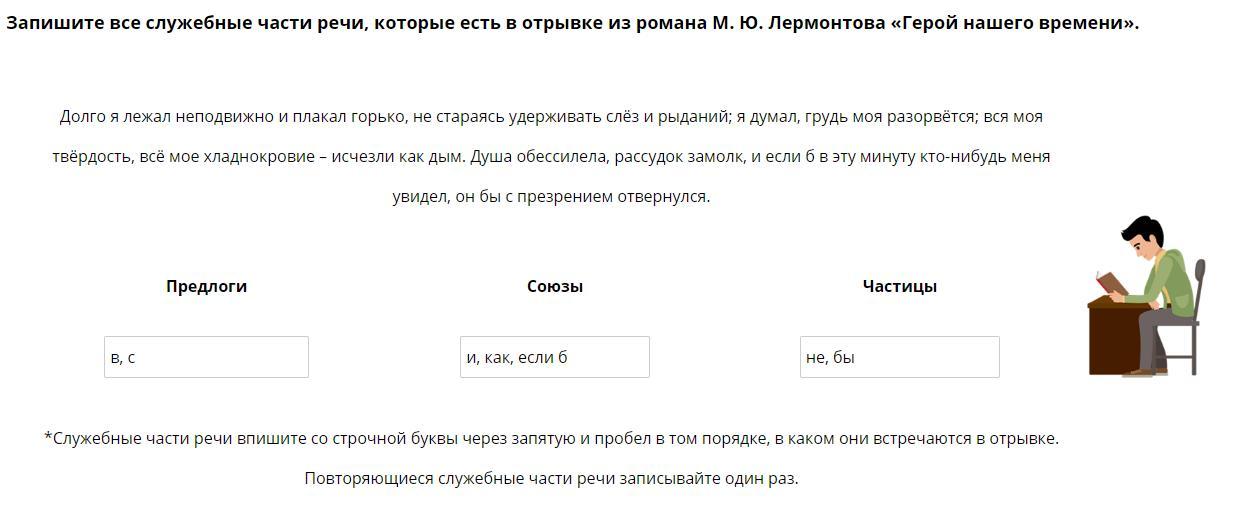Focus the Частицы answer field

click(x=899, y=357)
